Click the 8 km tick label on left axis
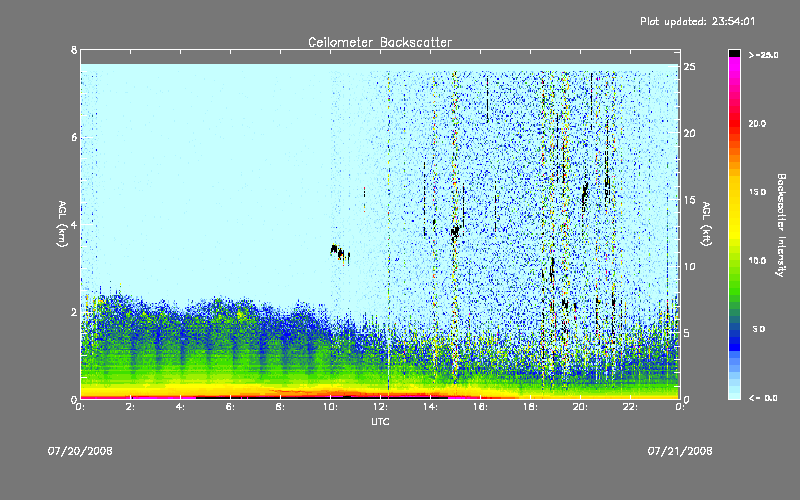Viewport: 800px width, 500px height. coord(74,50)
